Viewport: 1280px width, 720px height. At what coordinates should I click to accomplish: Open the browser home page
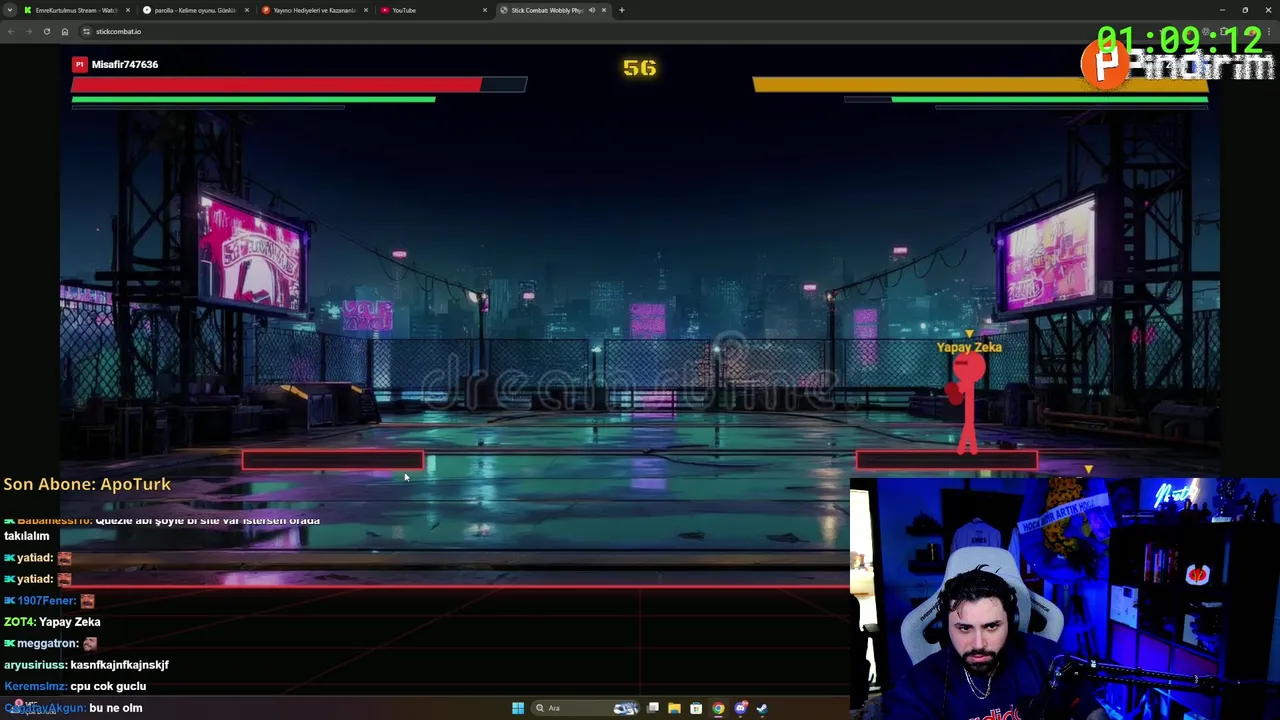[x=64, y=31]
